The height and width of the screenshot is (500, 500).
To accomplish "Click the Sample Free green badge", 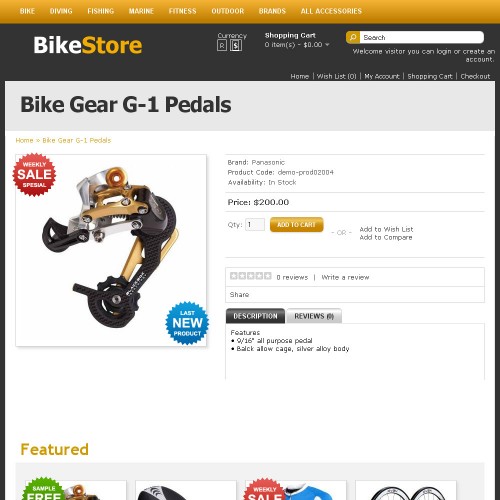I will 43,489.
